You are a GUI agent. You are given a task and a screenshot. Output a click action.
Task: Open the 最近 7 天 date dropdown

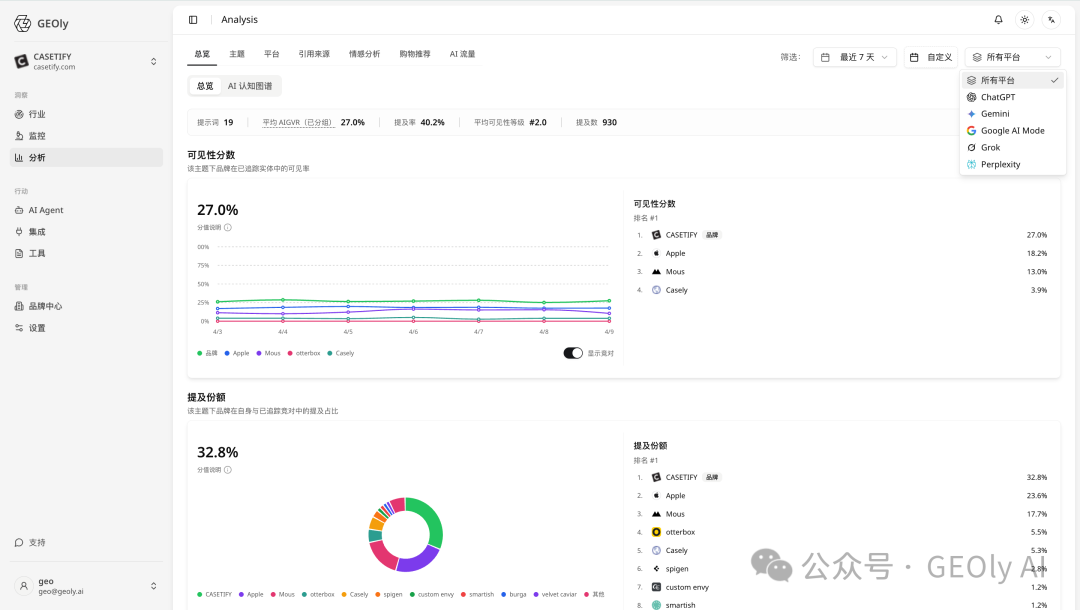click(x=855, y=57)
